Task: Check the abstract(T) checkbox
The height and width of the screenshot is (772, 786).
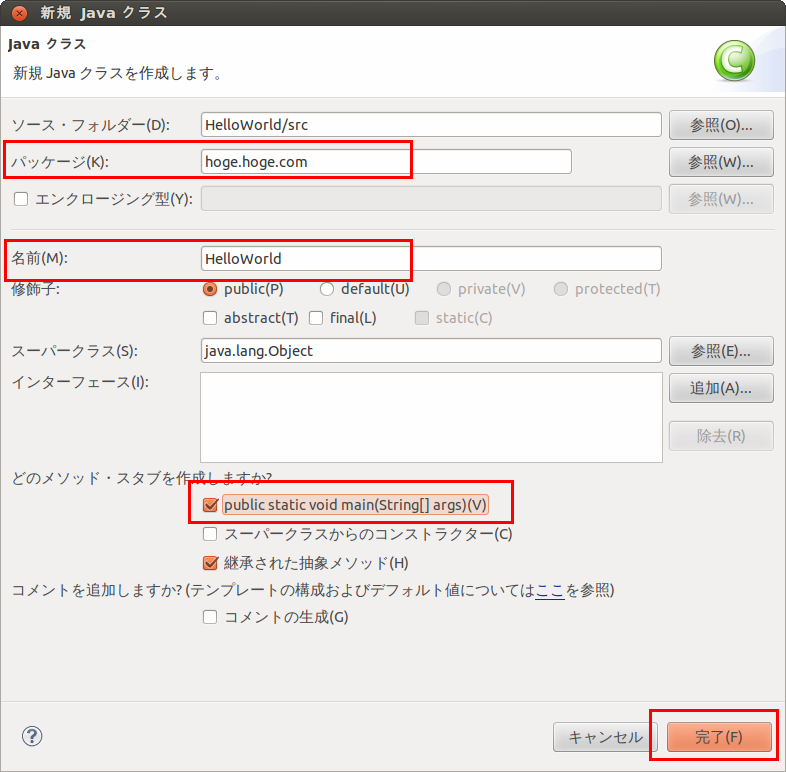Action: coord(210,318)
